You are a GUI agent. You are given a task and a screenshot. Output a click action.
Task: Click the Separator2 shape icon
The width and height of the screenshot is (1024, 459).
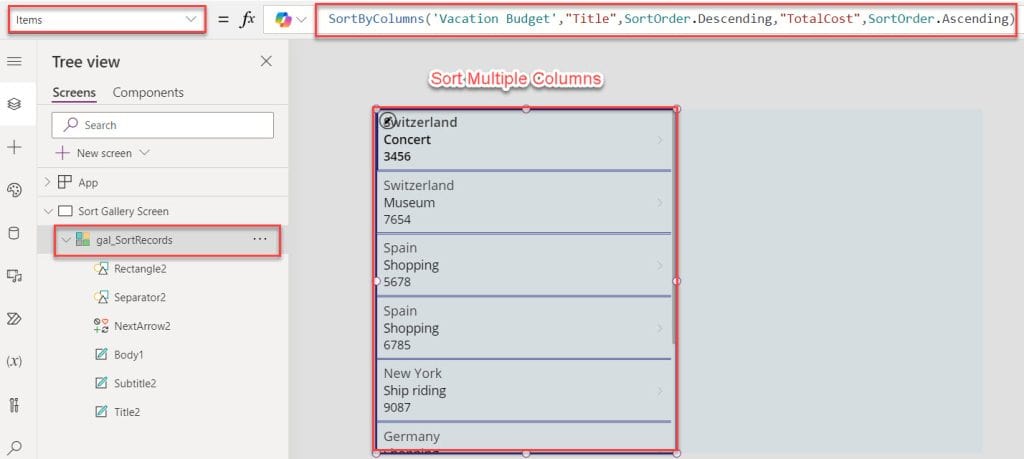(101, 297)
